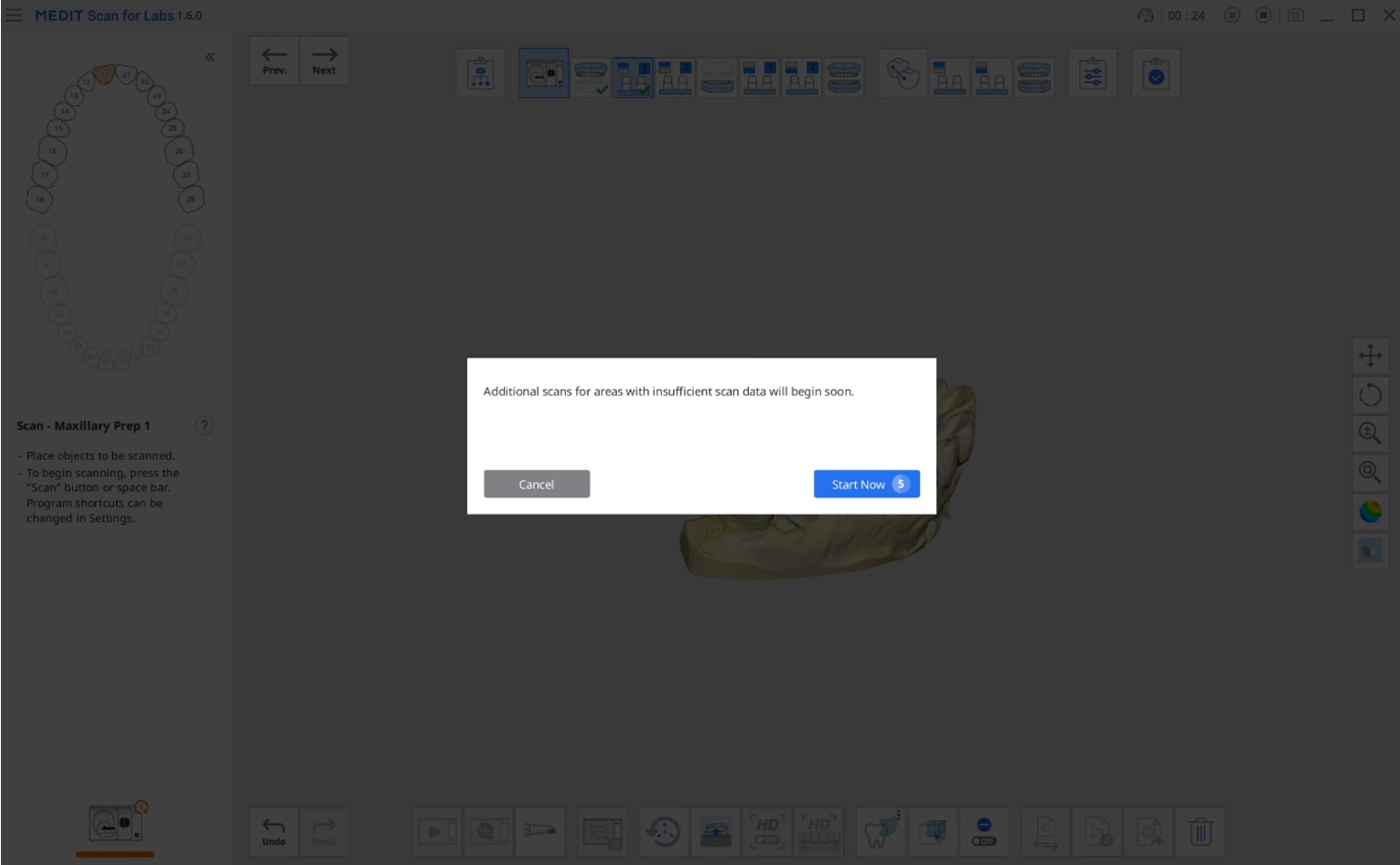The height and width of the screenshot is (865, 1400).
Task: Click the swap document arrows icon
Action: 1045,832
